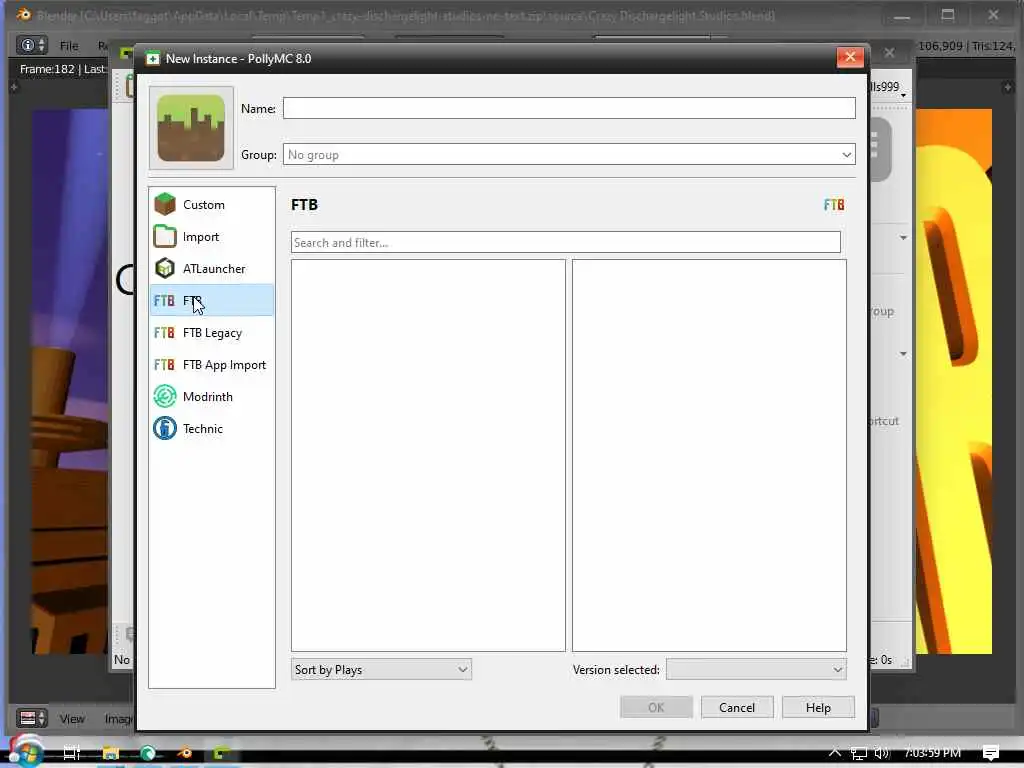Close the Blender window

pyautogui.click(x=993, y=15)
